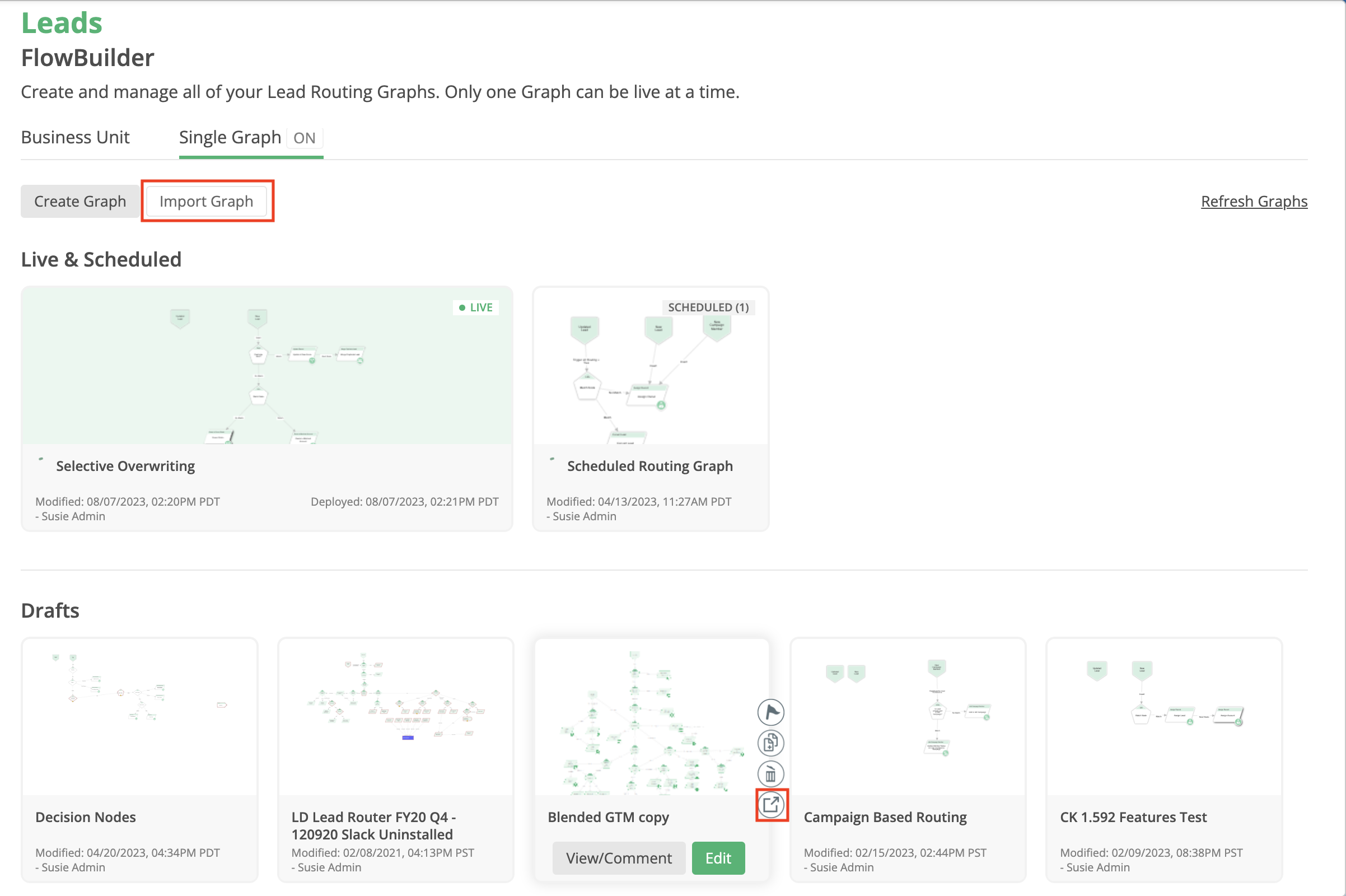Delete Blended GTM copy via trash icon
The width and height of the screenshot is (1346, 896).
(770, 774)
